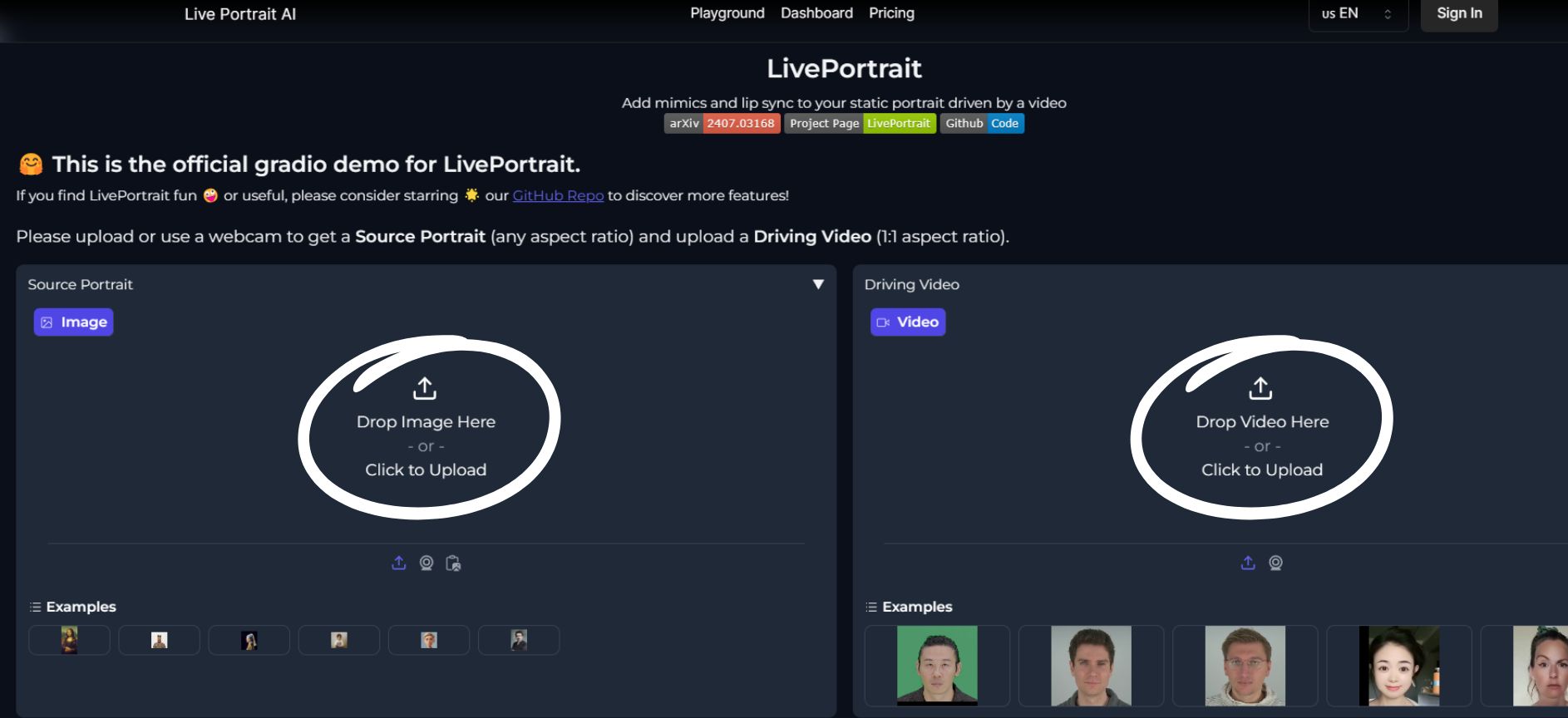Select the Image tab in Source Portrait
1568x718 pixels.
74,322
